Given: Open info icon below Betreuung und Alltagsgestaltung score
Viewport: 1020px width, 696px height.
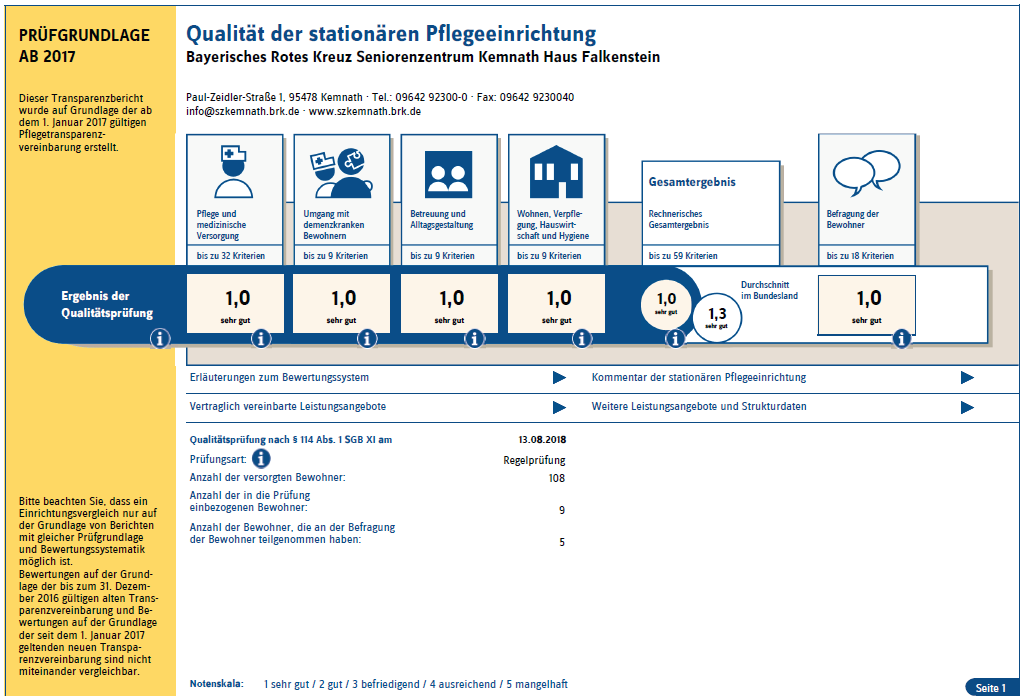Looking at the screenshot, I should click(x=475, y=338).
